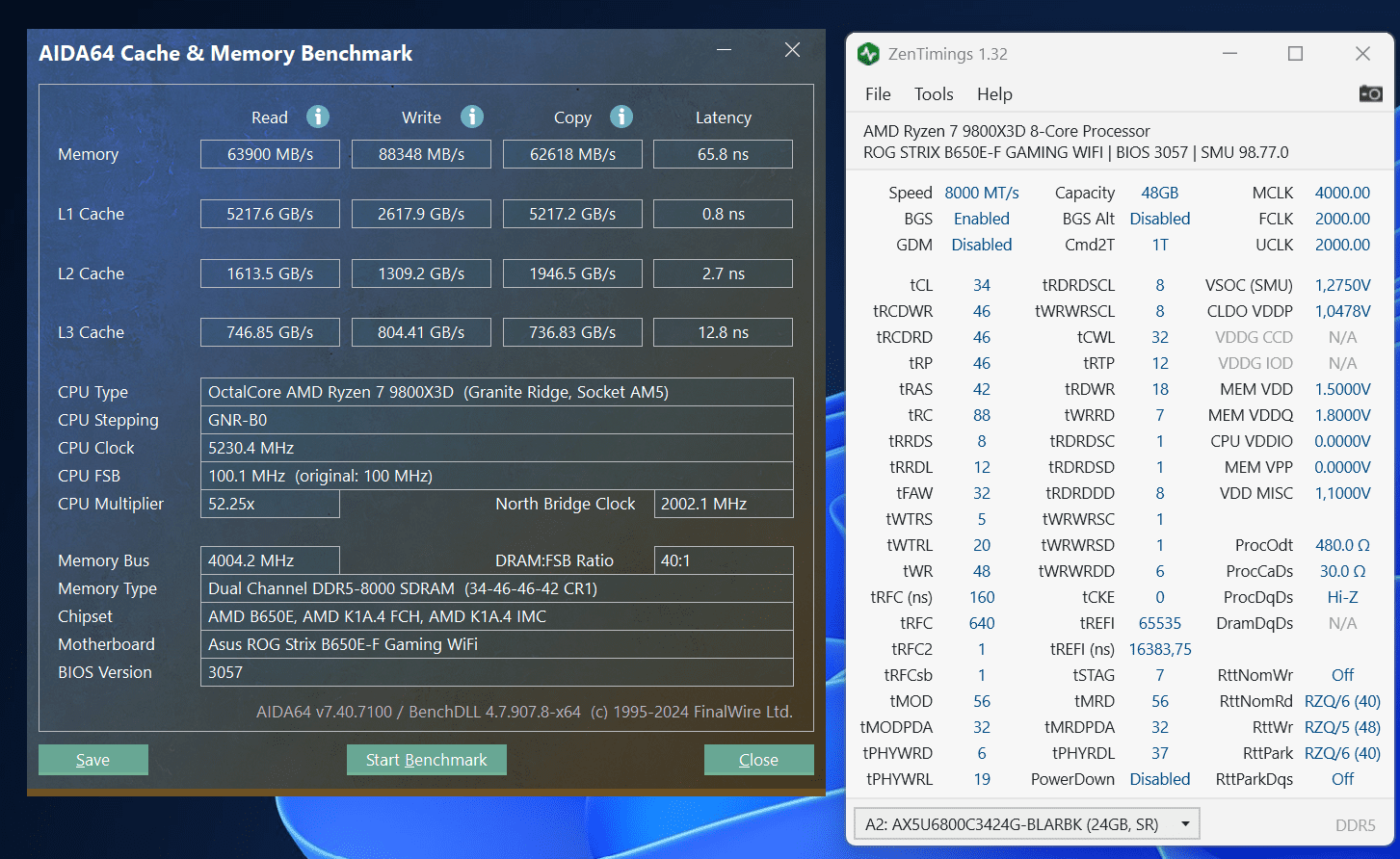Click the MEM VDDQ value 1.8000V

[1342, 415]
